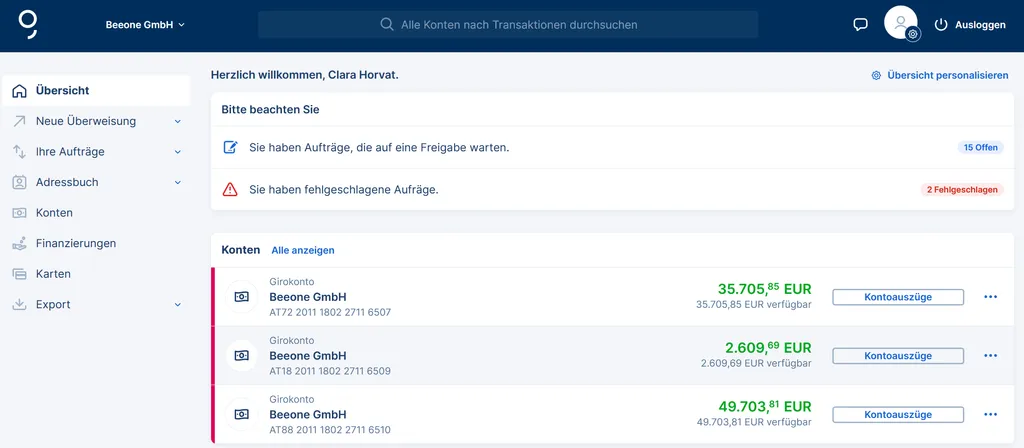Click Ausloggen to log out
This screenshot has height=448, width=1024.
click(980, 25)
